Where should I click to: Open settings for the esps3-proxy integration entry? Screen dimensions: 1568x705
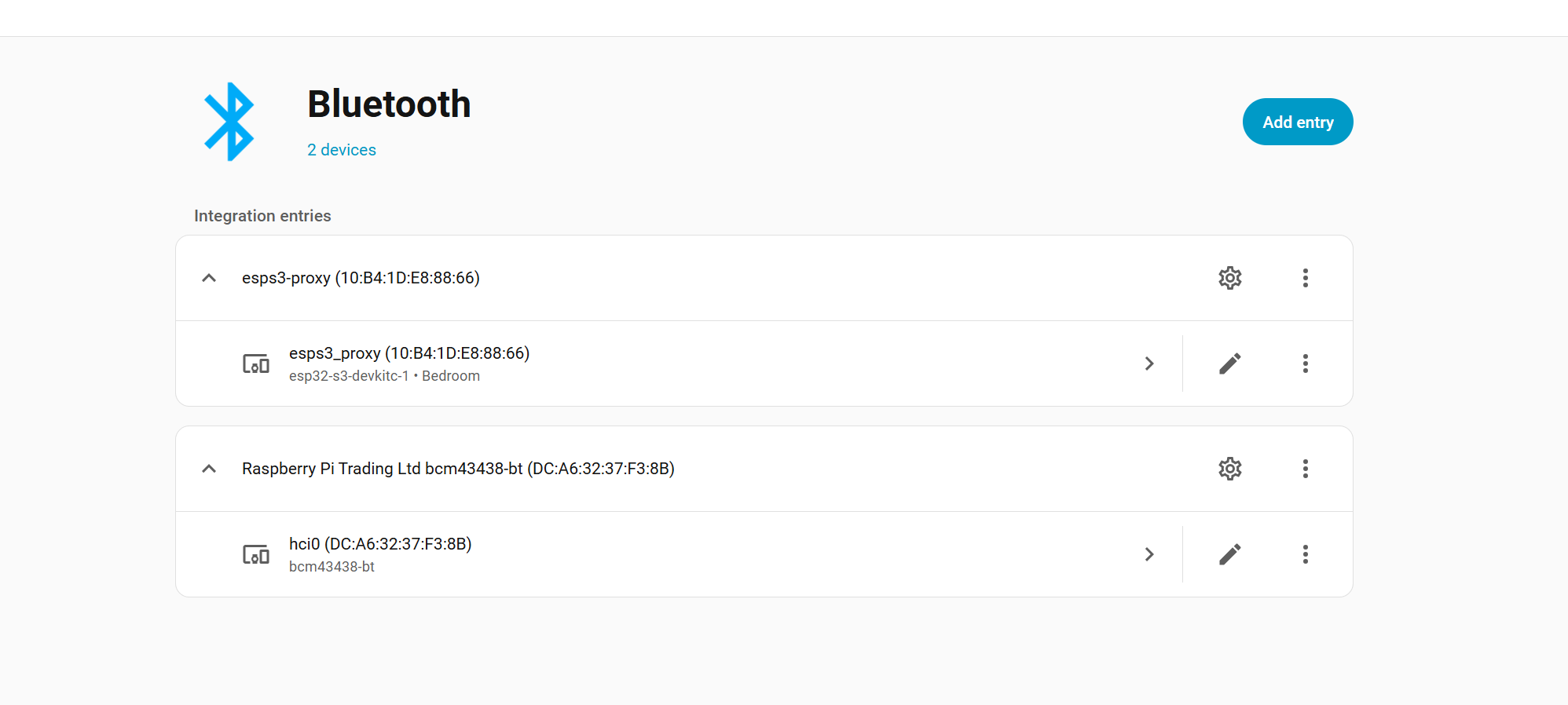point(1229,278)
